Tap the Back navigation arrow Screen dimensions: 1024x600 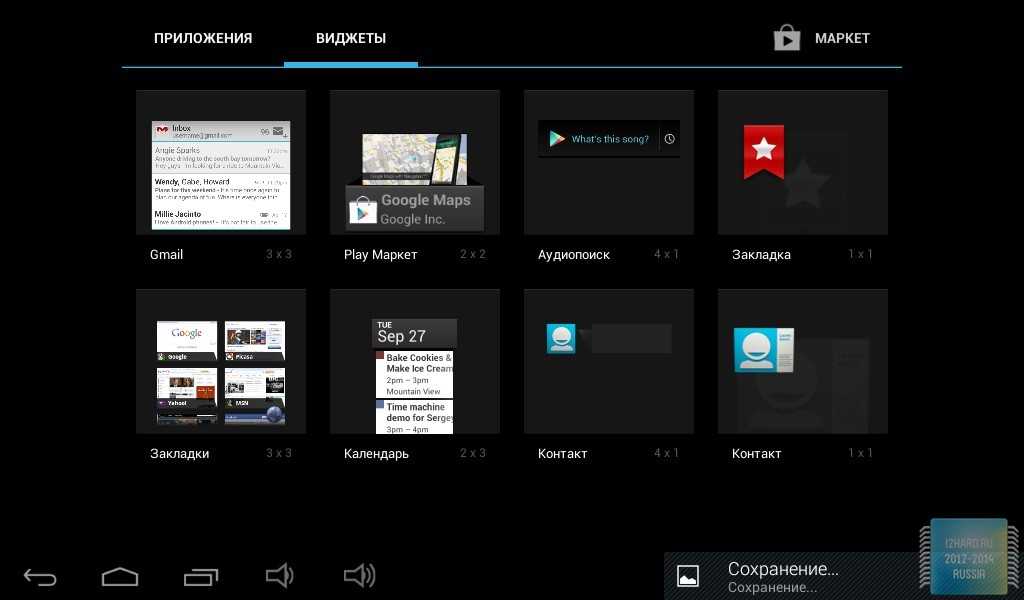(40, 576)
